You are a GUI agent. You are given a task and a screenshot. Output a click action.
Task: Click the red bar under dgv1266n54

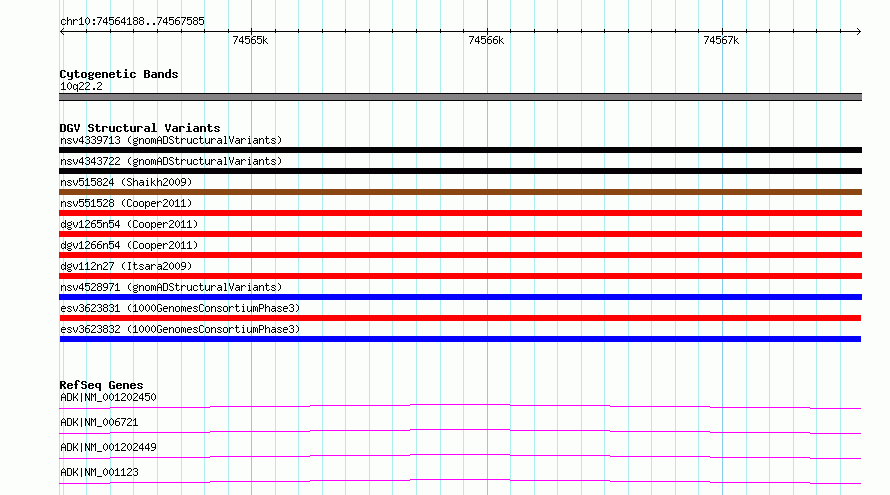point(460,255)
